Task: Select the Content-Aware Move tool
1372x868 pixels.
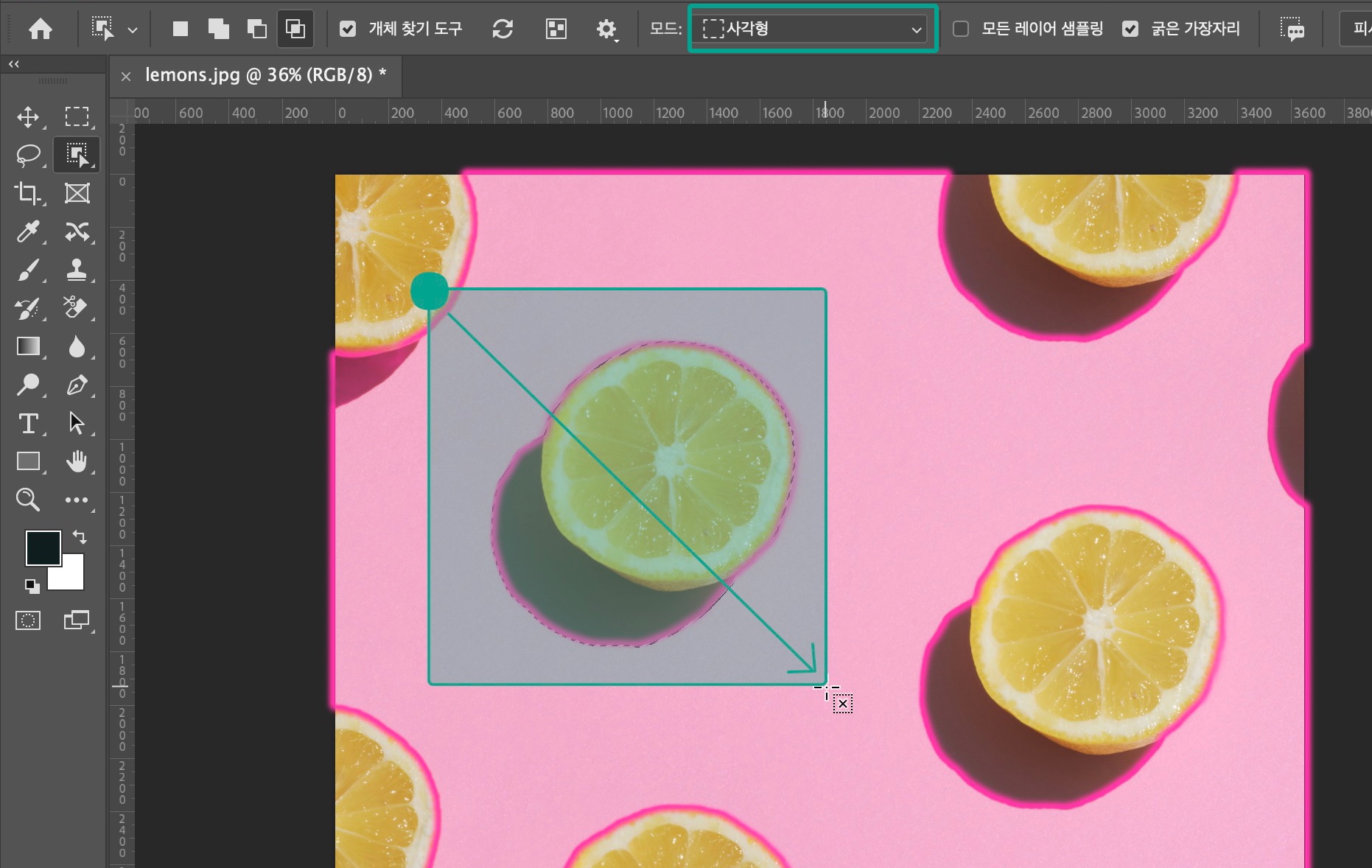Action: point(77,231)
